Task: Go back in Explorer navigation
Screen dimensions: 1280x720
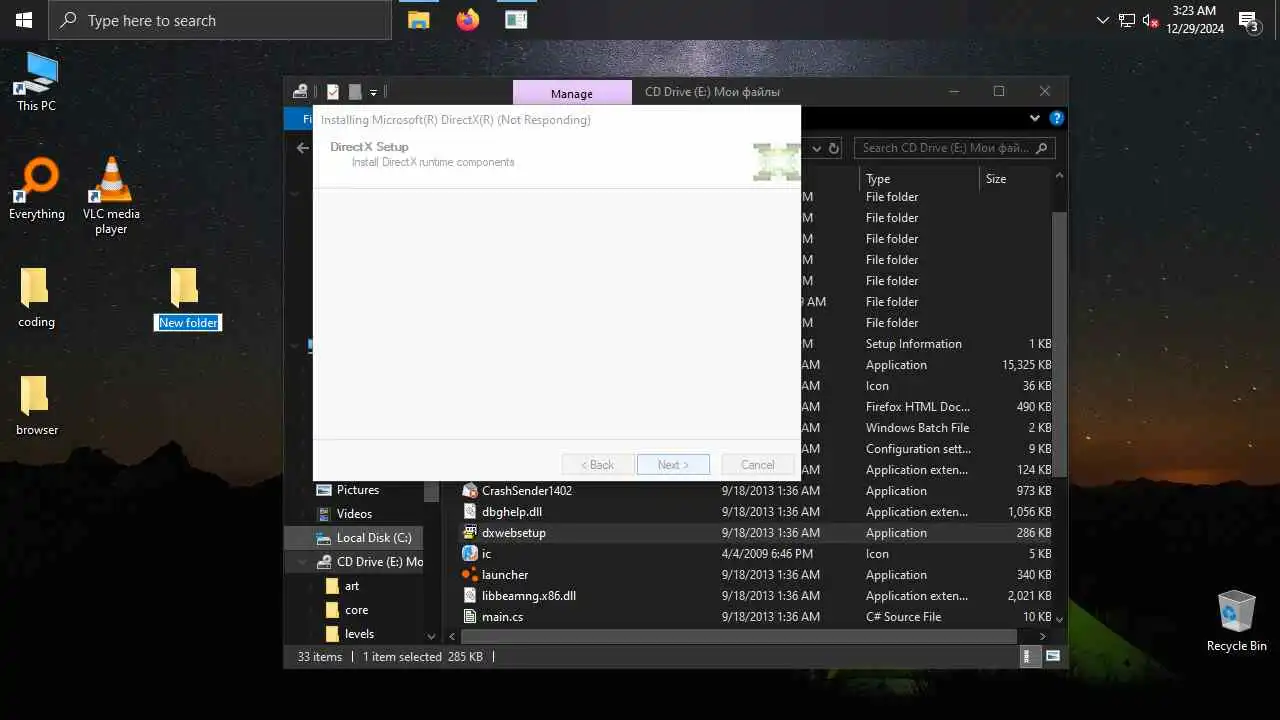Action: 303,148
